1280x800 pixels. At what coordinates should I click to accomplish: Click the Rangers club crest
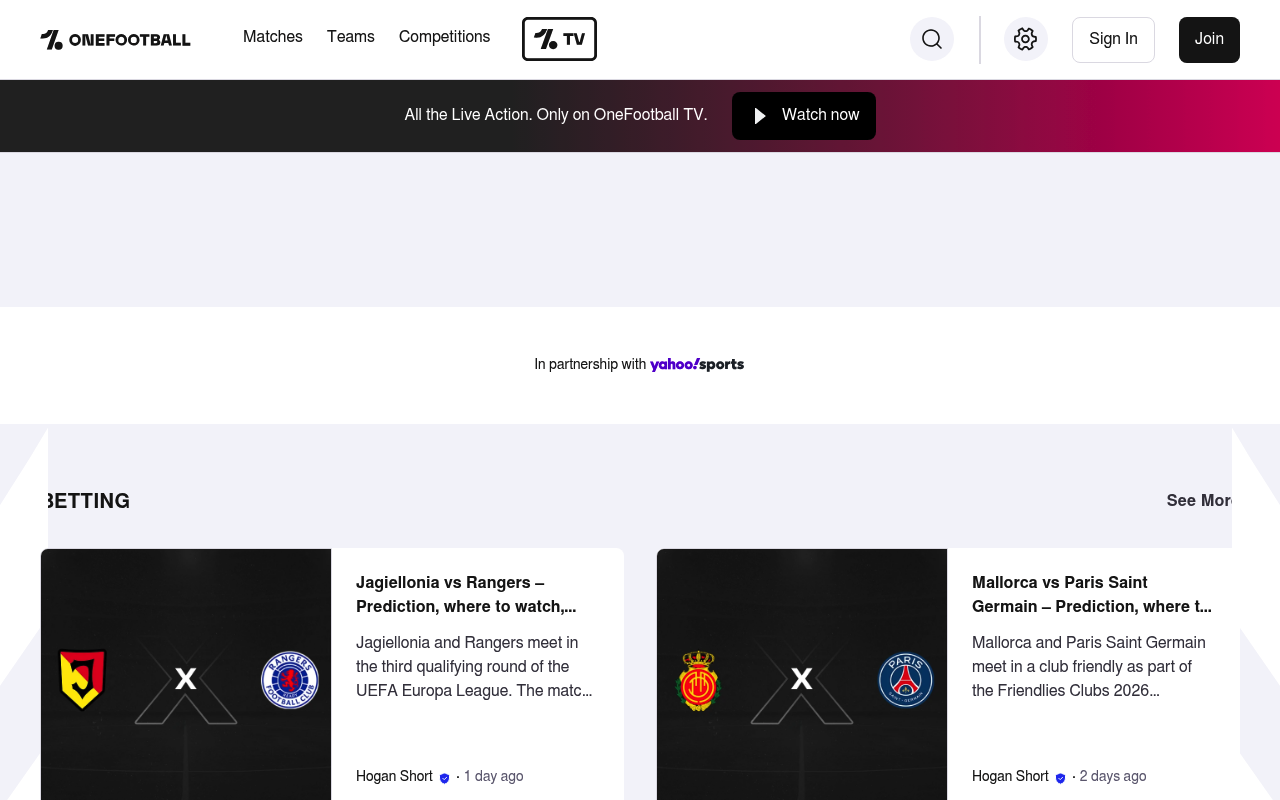290,680
